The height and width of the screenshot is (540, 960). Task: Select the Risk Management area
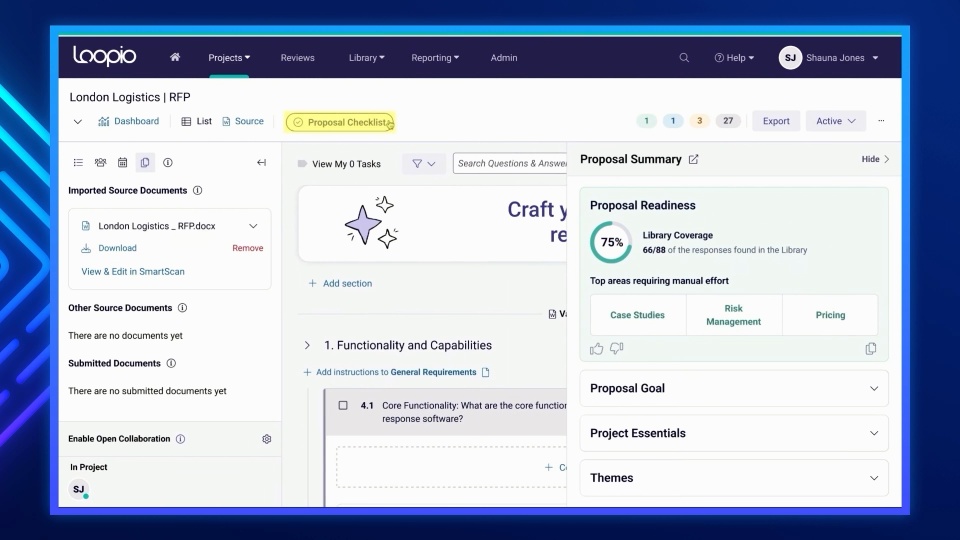(733, 315)
